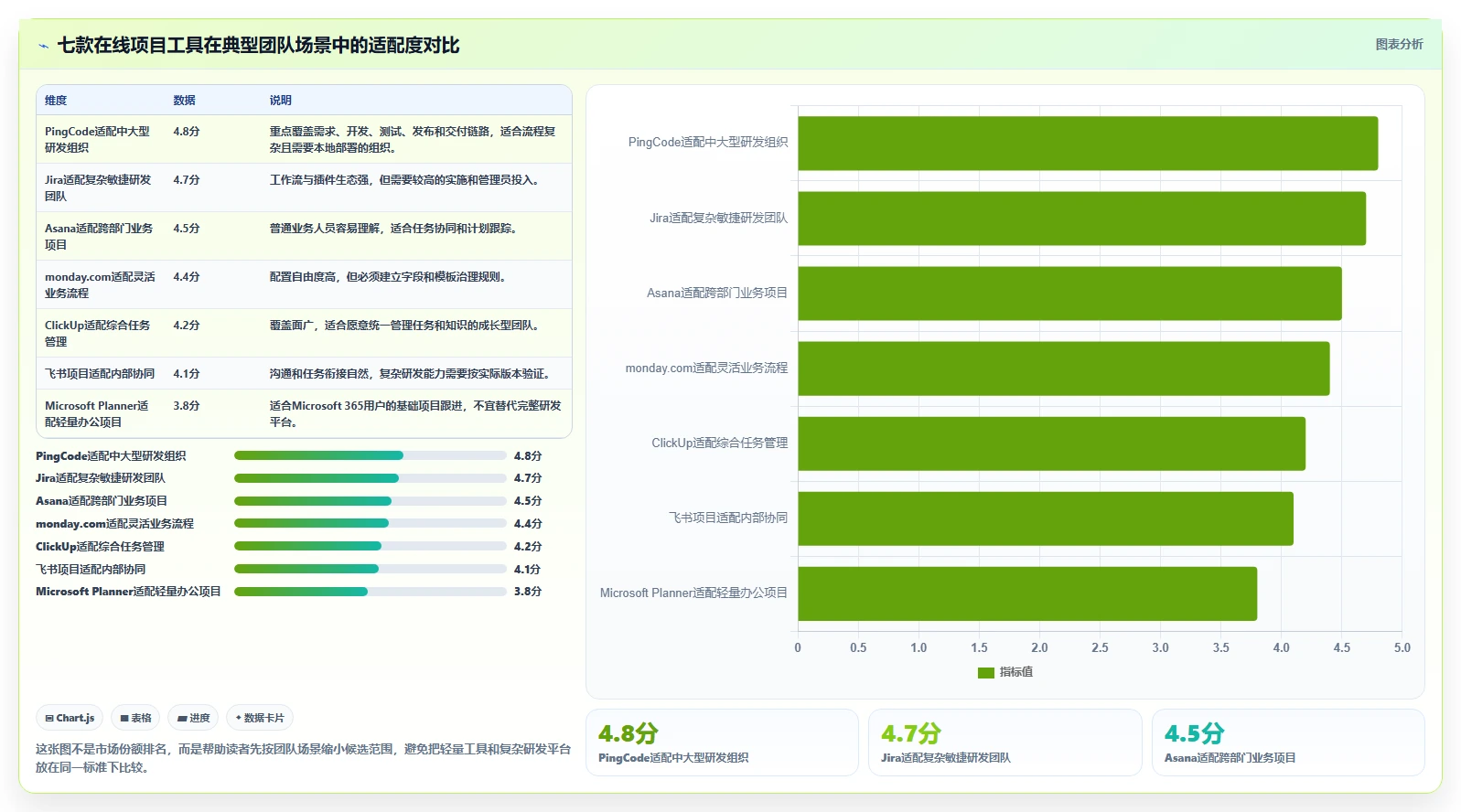Click the footnote text about 市场份额排名
The height and width of the screenshot is (812, 1461).
point(303,758)
